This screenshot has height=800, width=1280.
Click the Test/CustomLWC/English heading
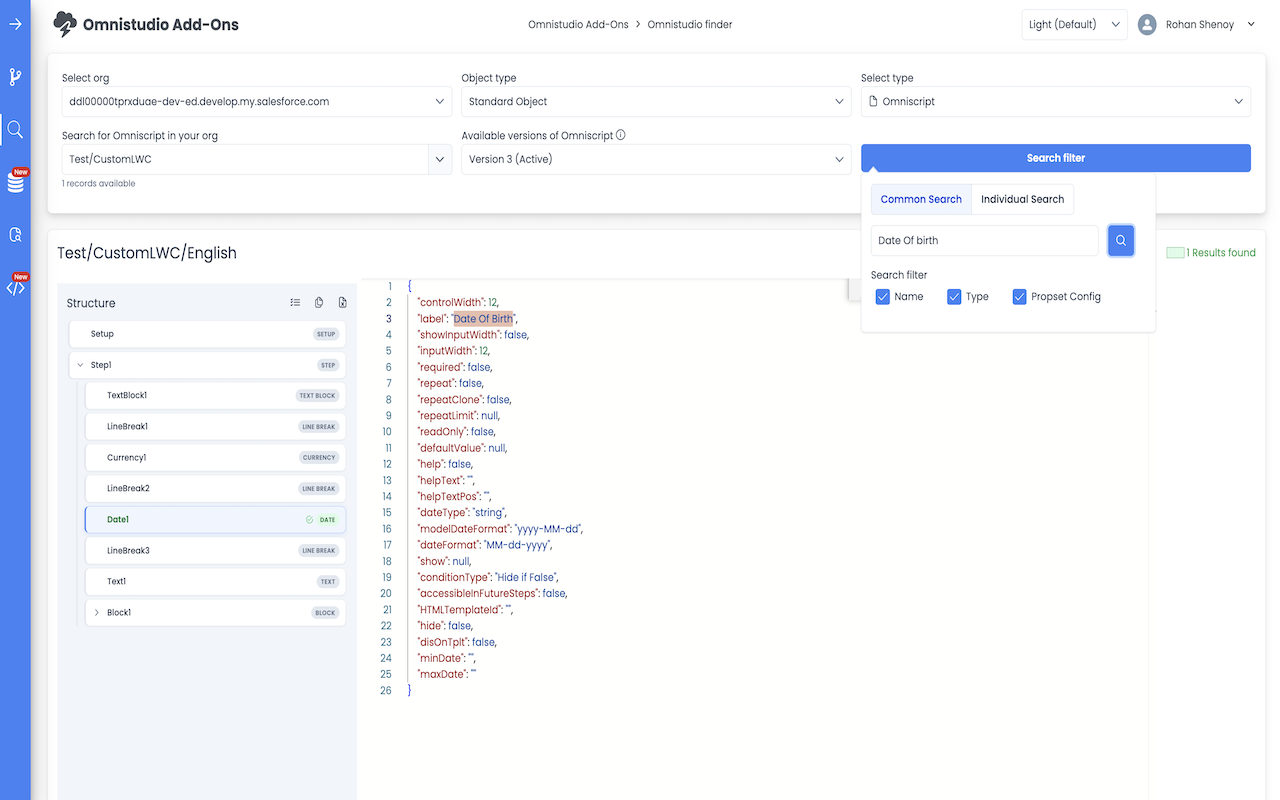pyautogui.click(x=147, y=253)
